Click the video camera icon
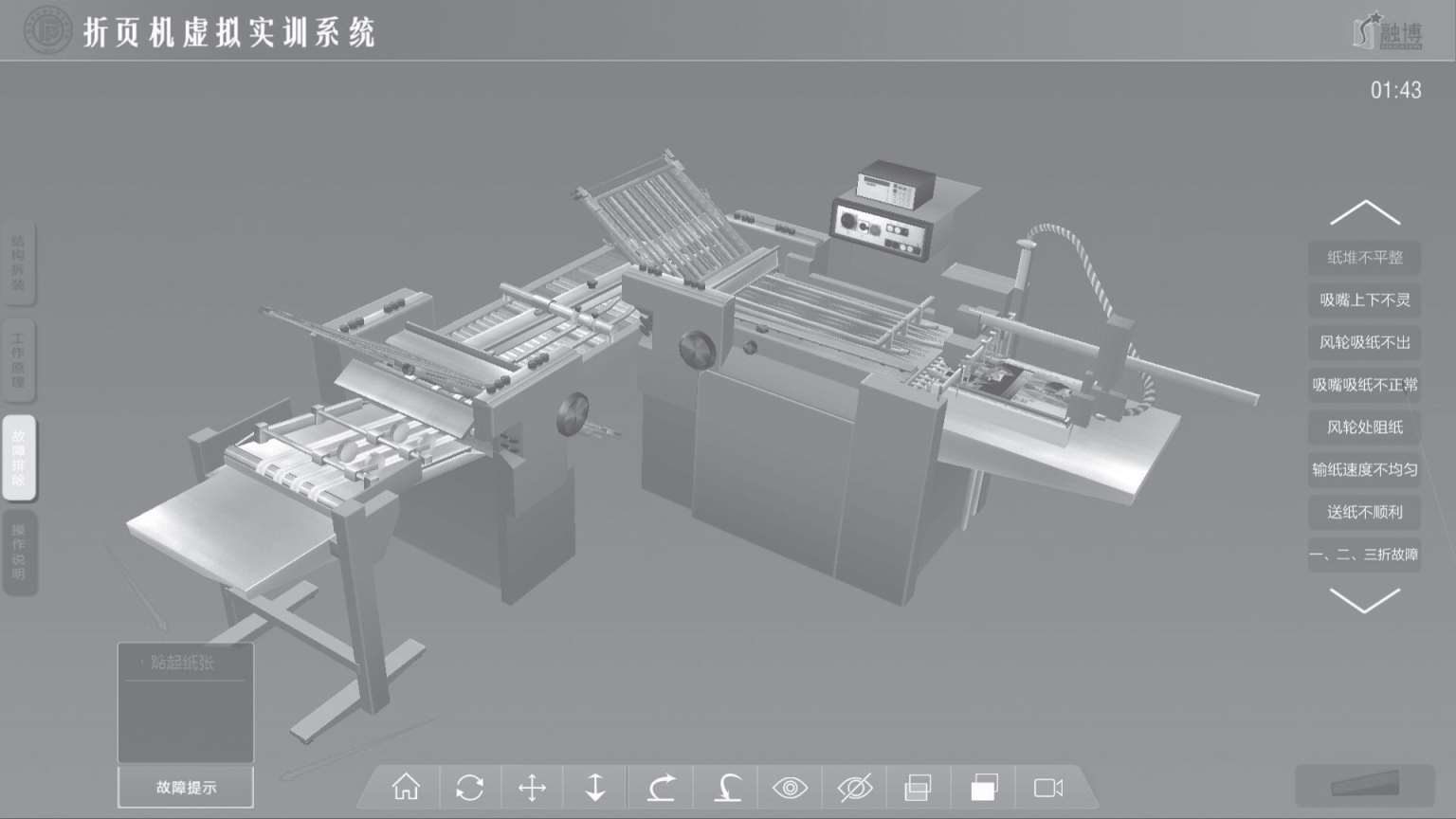The image size is (1456, 819). point(1048,787)
